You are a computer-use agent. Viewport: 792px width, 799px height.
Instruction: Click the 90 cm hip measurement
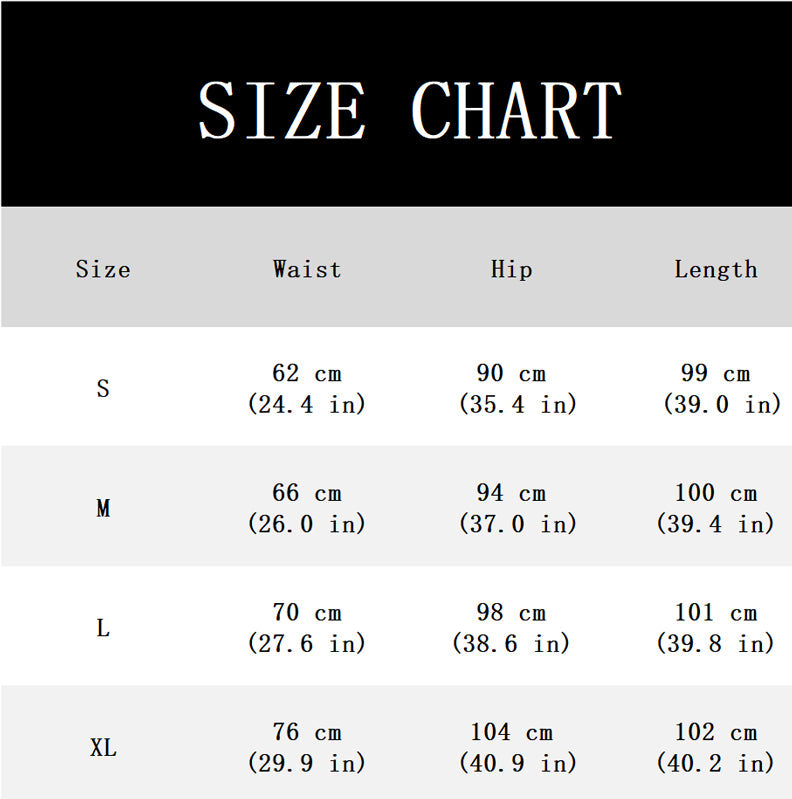click(x=511, y=388)
